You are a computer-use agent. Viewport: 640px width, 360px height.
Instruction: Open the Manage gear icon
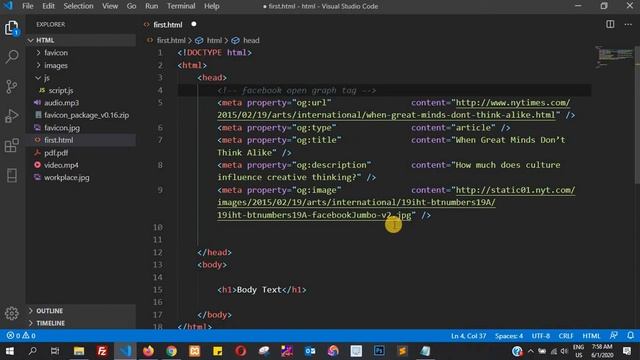click(12, 313)
